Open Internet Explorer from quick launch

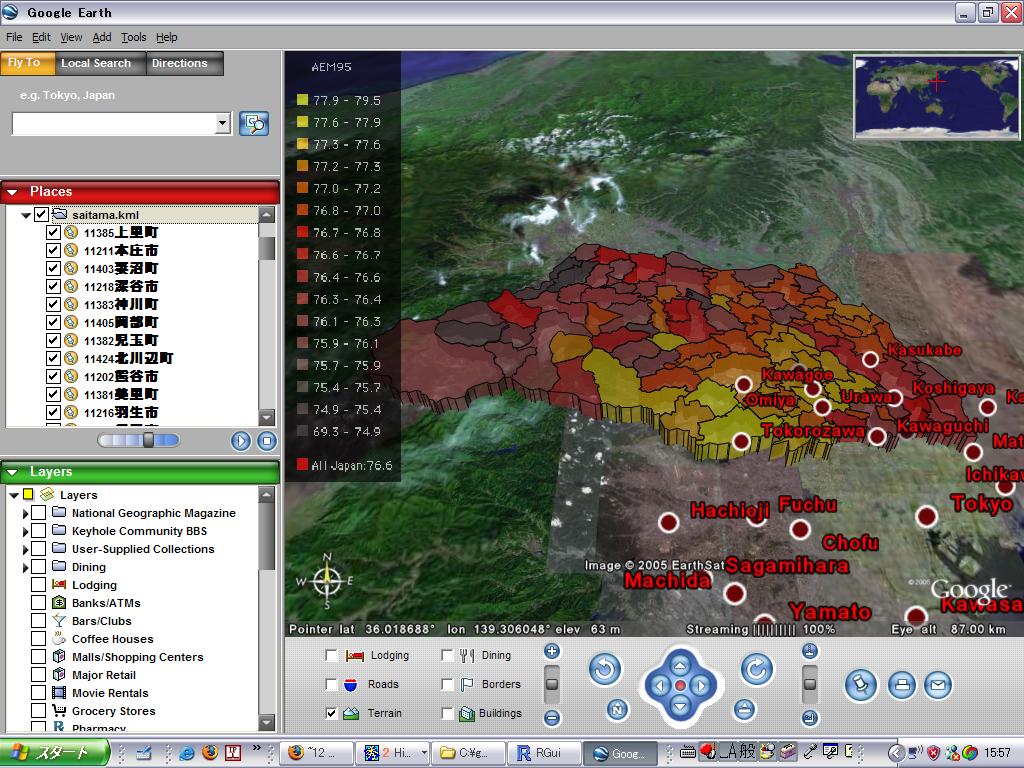[x=187, y=753]
